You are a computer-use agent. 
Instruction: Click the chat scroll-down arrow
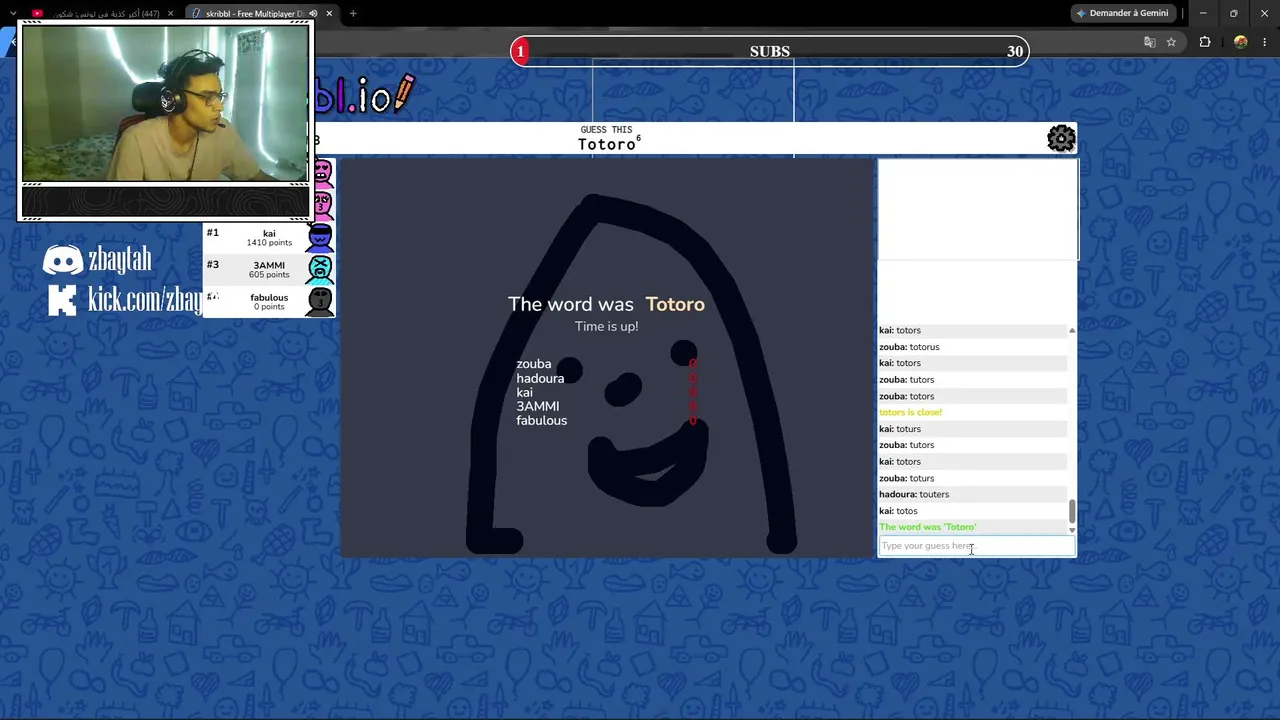pos(1072,530)
